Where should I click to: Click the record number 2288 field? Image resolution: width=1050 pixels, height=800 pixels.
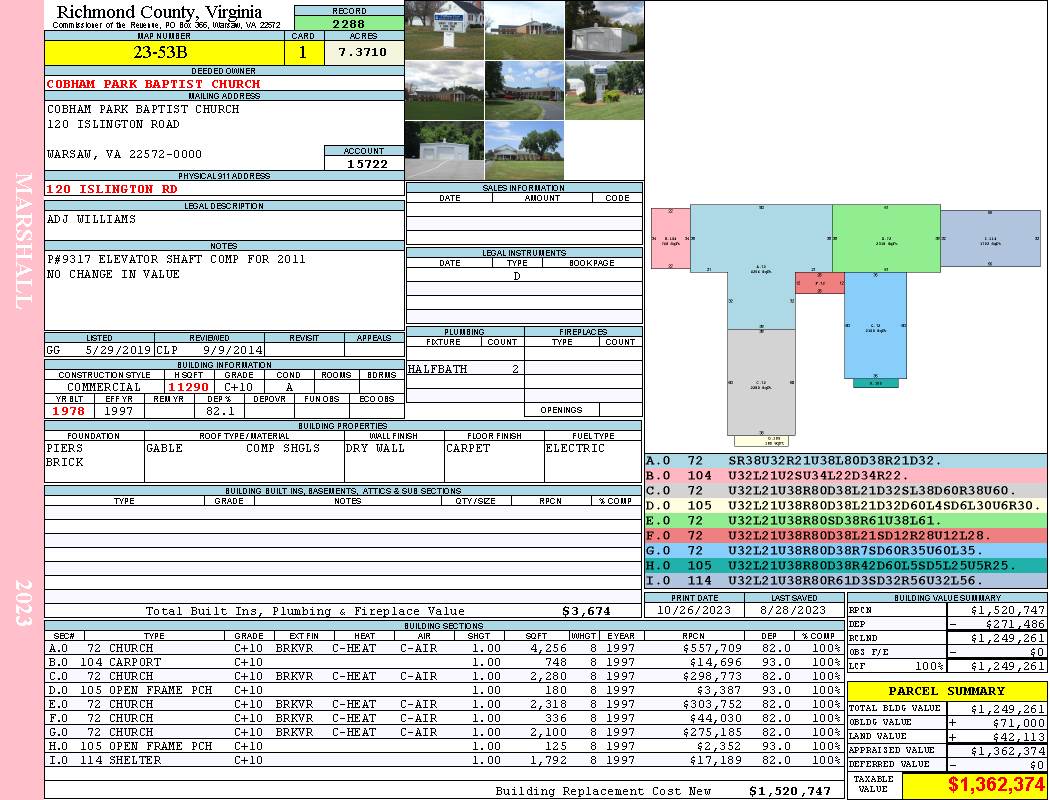point(349,23)
